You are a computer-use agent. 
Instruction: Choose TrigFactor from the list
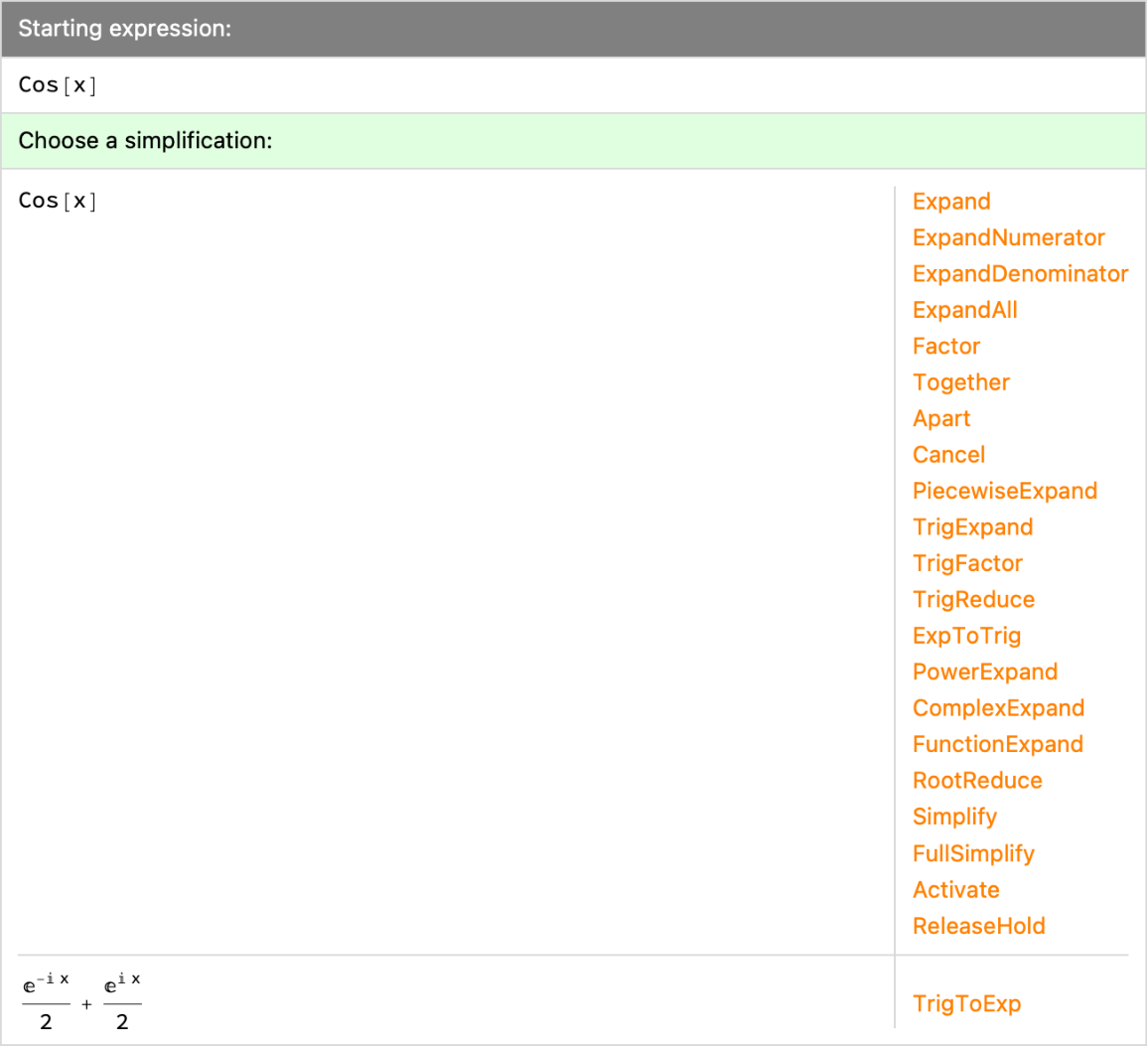[967, 563]
